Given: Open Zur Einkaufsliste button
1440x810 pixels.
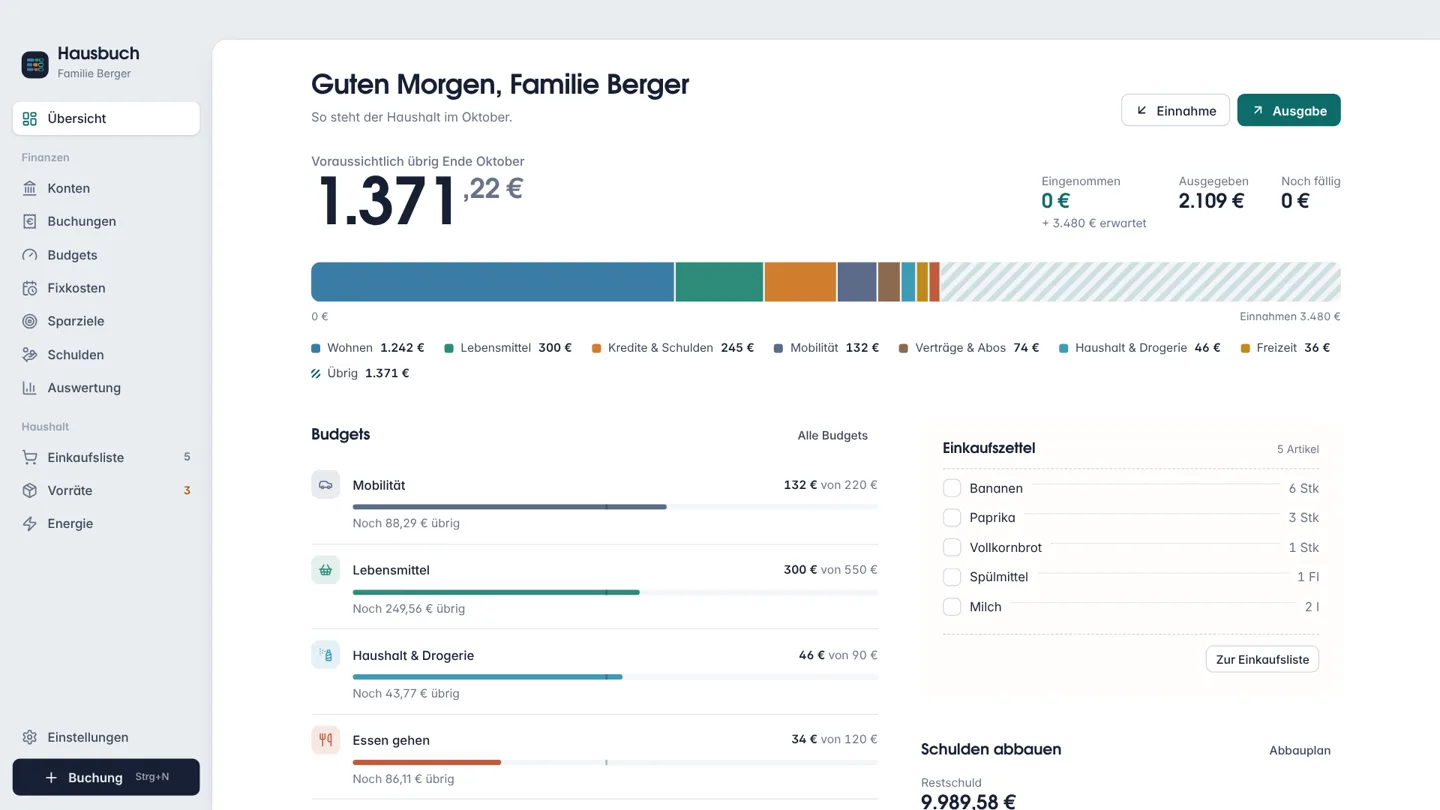Looking at the screenshot, I should tap(1262, 659).
